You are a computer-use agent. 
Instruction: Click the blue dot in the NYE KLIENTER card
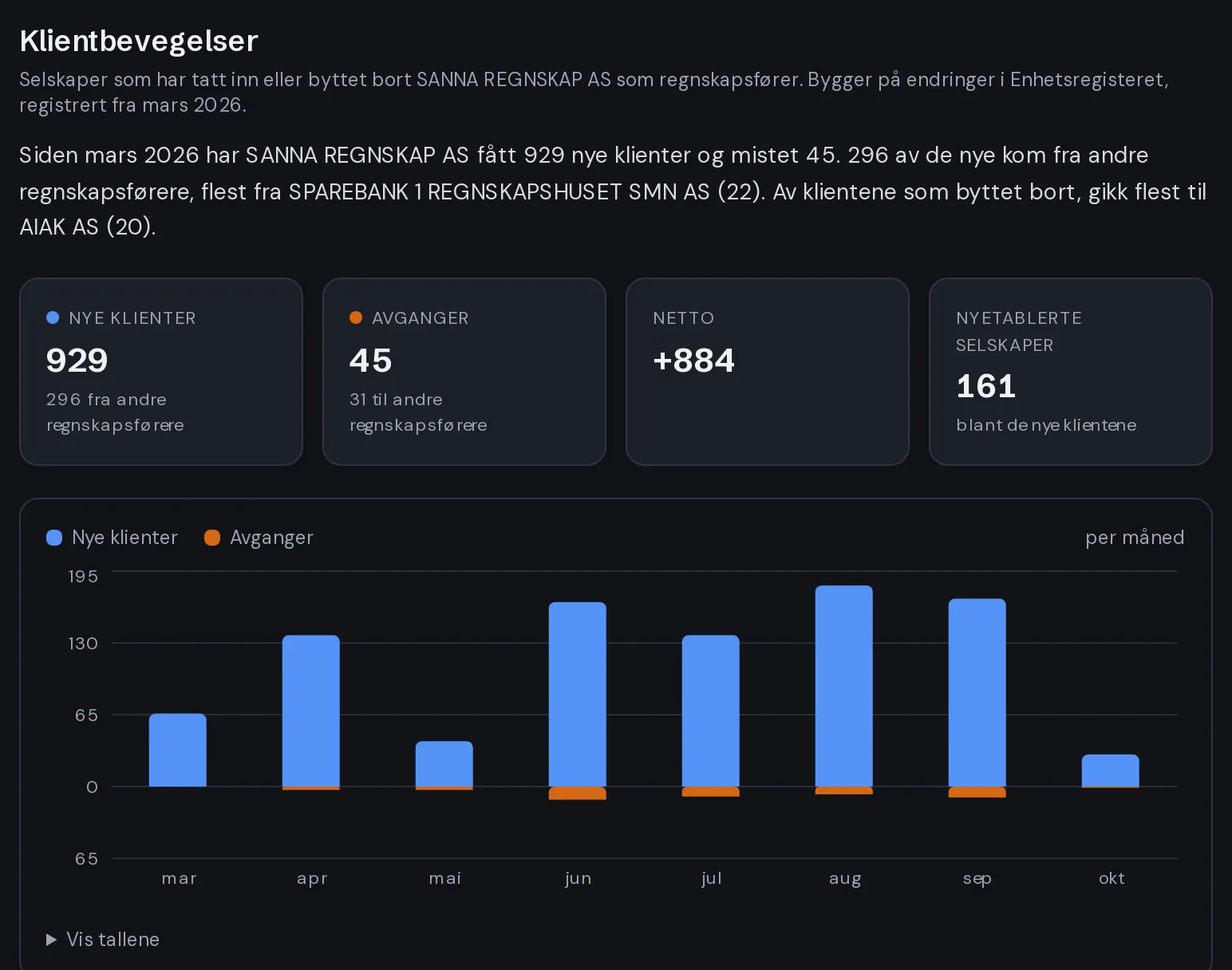[53, 317]
